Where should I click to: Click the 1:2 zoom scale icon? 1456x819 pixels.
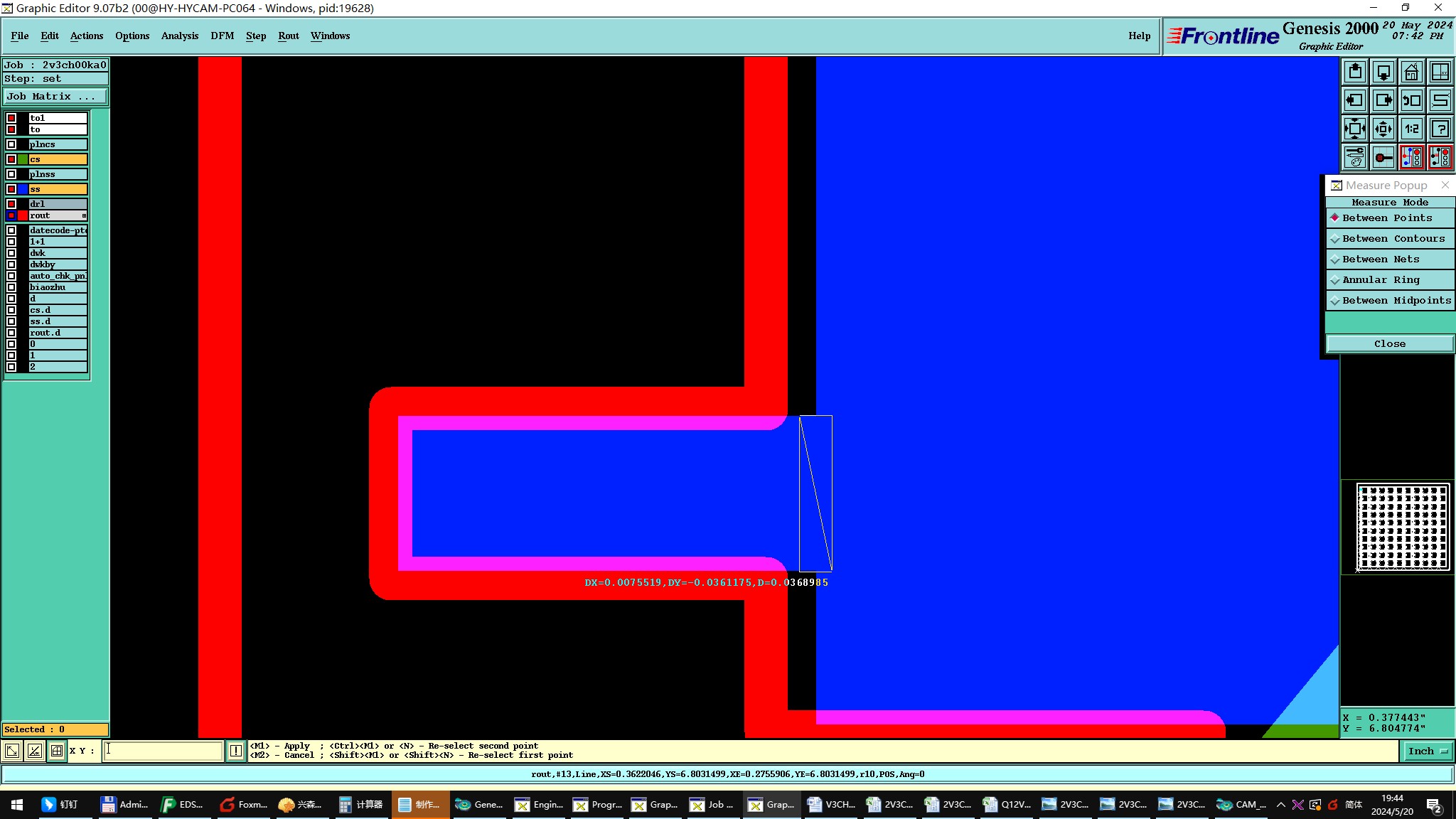click(x=1411, y=129)
